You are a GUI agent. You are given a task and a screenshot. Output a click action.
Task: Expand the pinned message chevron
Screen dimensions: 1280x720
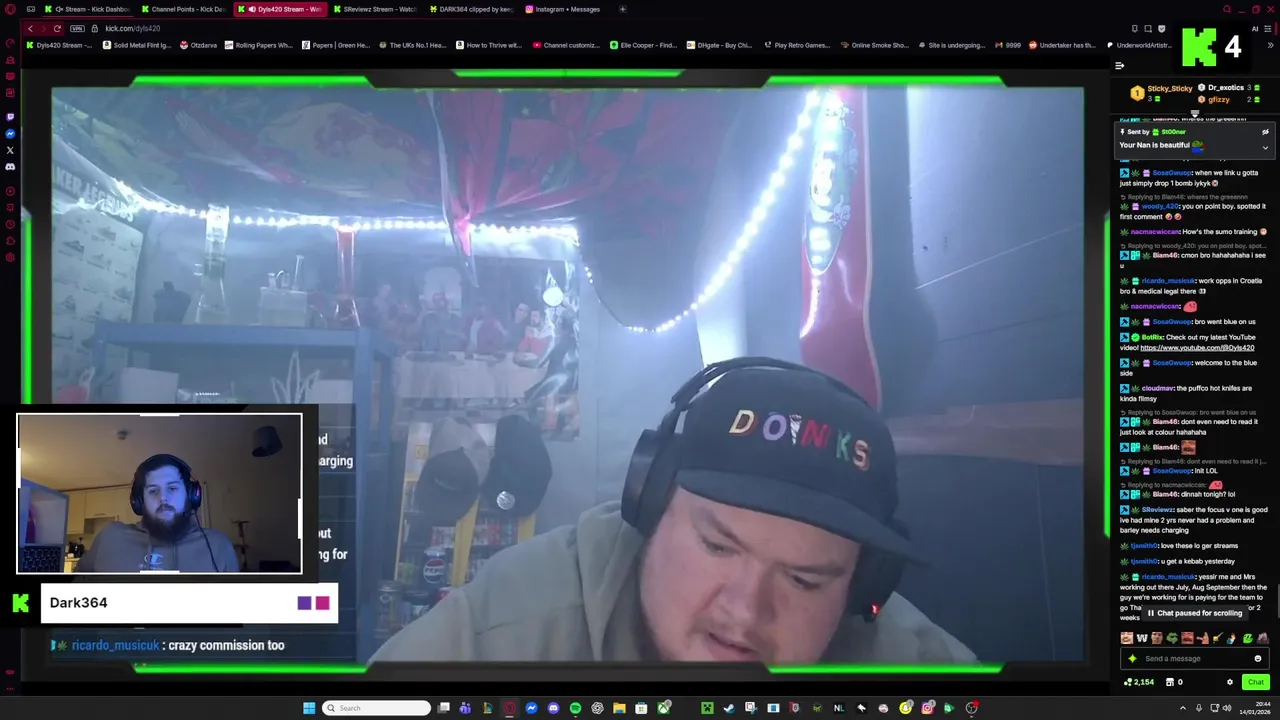(x=1265, y=148)
